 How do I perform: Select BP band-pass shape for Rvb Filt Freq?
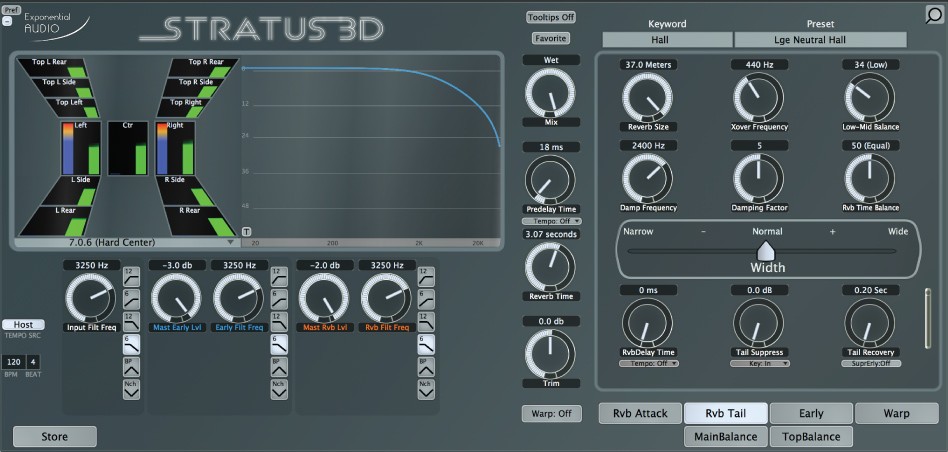coord(426,367)
